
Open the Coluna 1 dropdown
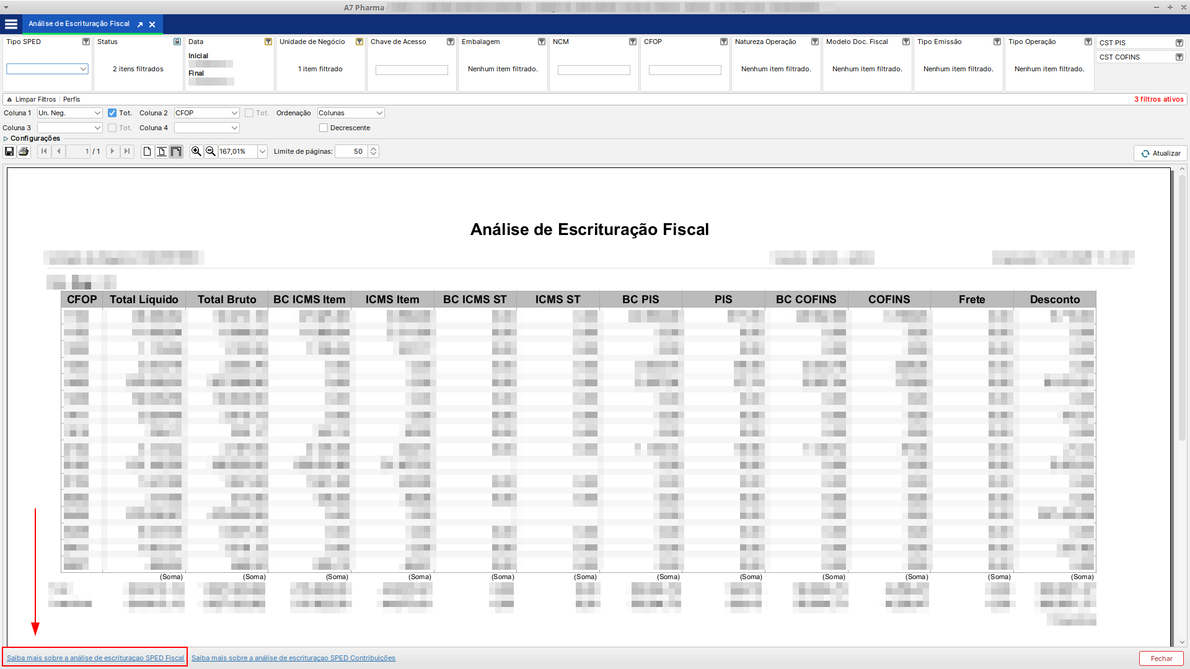(x=69, y=113)
